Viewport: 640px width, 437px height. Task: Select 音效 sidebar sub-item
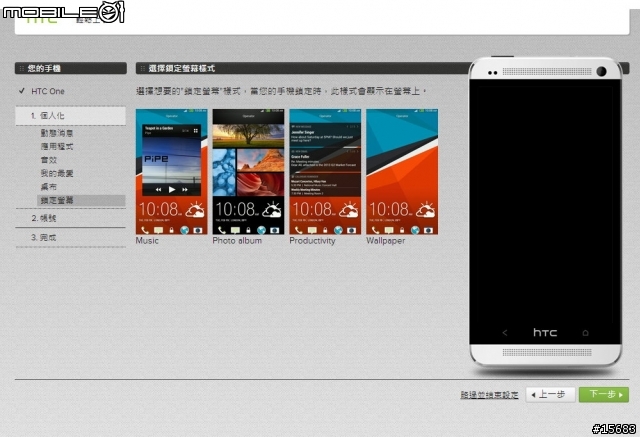pos(49,160)
